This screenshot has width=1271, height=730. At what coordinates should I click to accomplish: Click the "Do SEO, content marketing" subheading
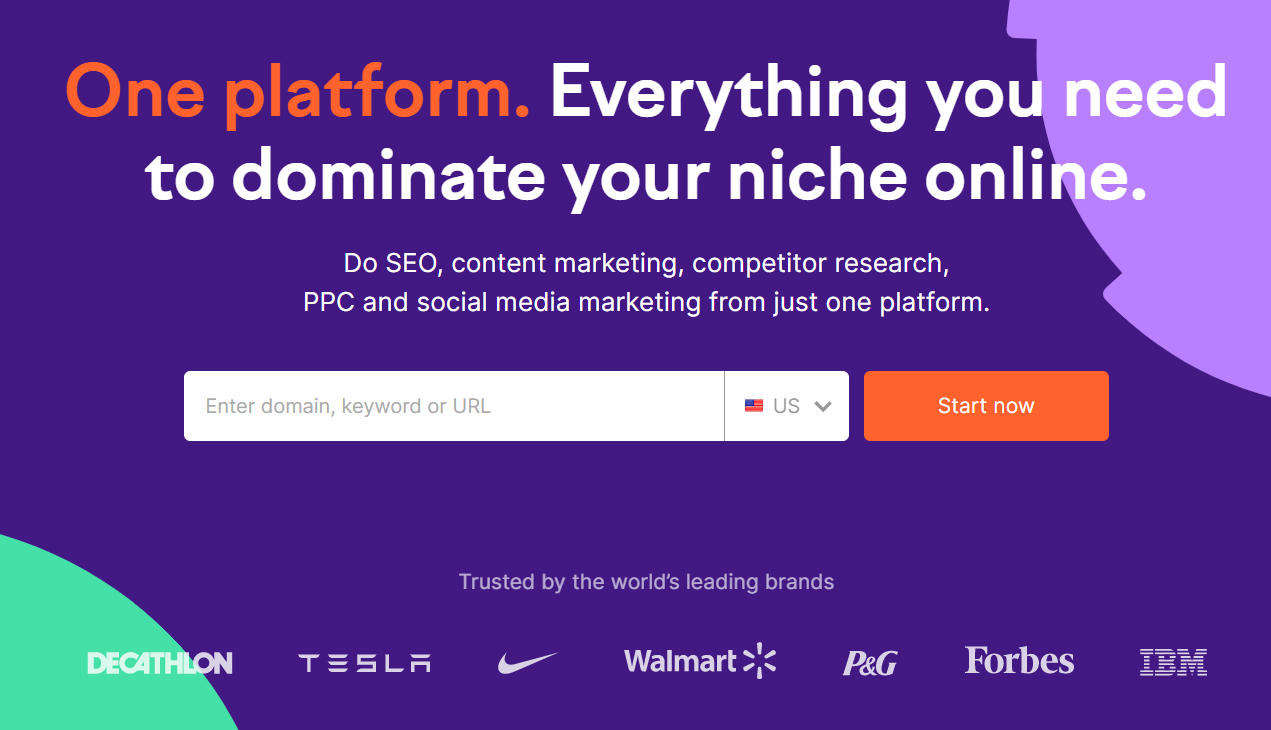(646, 264)
